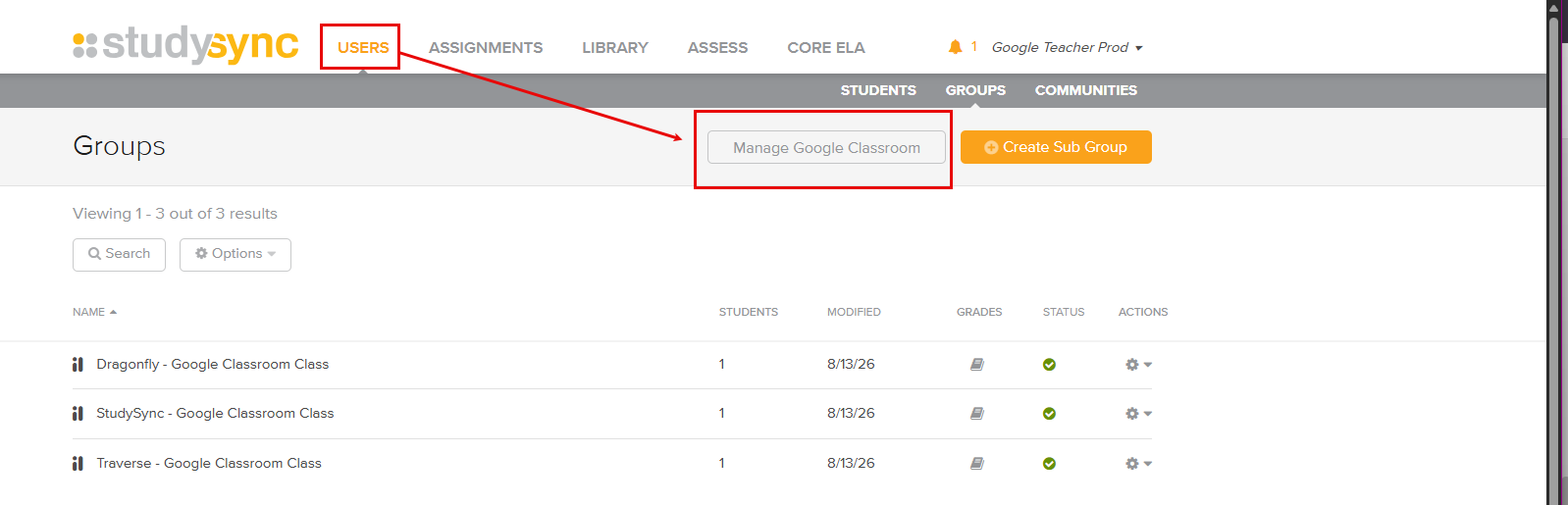This screenshot has width=1568, height=505.
Task: Click modified date 8/13/26 in Dragonfly row
Action: pyautogui.click(x=851, y=365)
